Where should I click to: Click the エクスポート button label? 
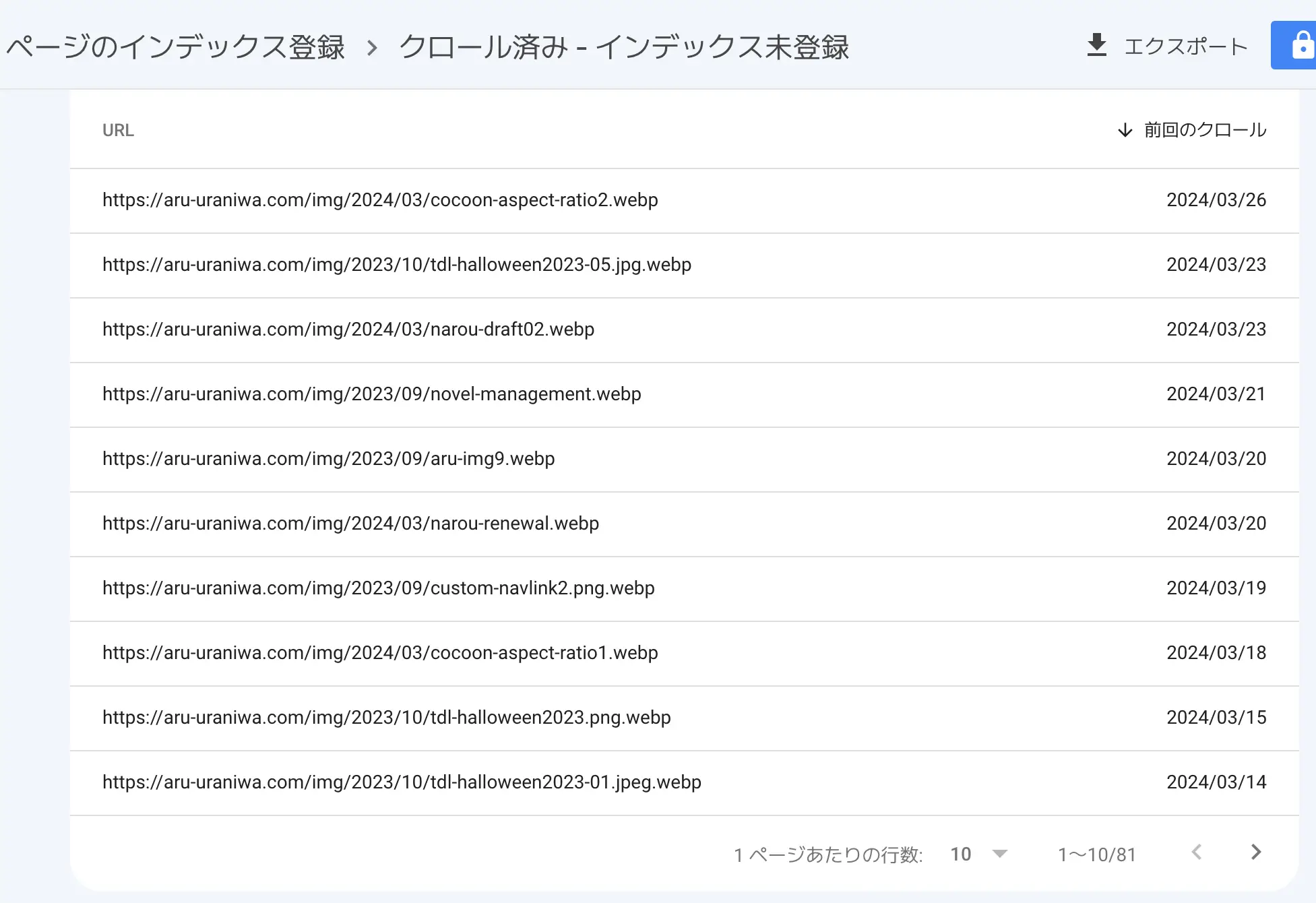pyautogui.click(x=1186, y=46)
